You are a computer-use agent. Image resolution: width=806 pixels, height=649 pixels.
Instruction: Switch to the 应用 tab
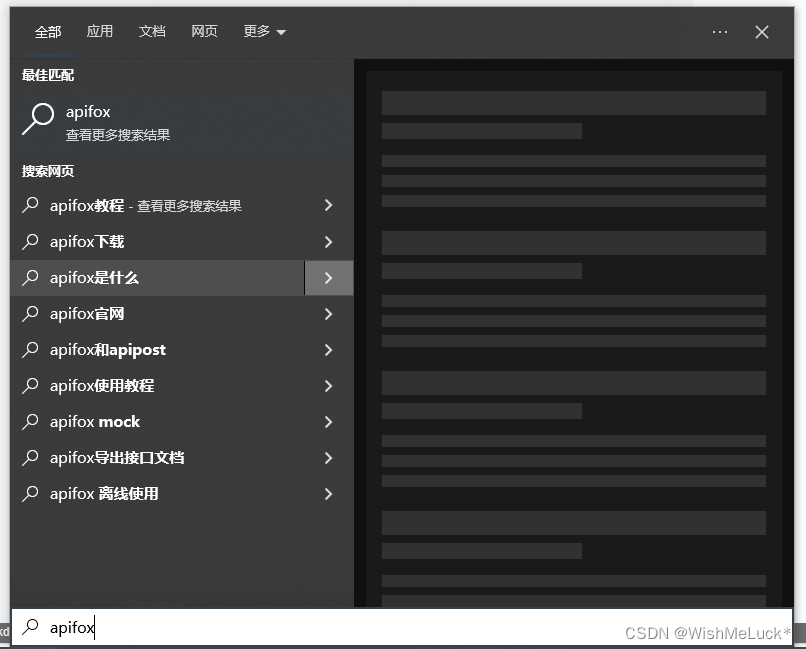click(x=100, y=31)
